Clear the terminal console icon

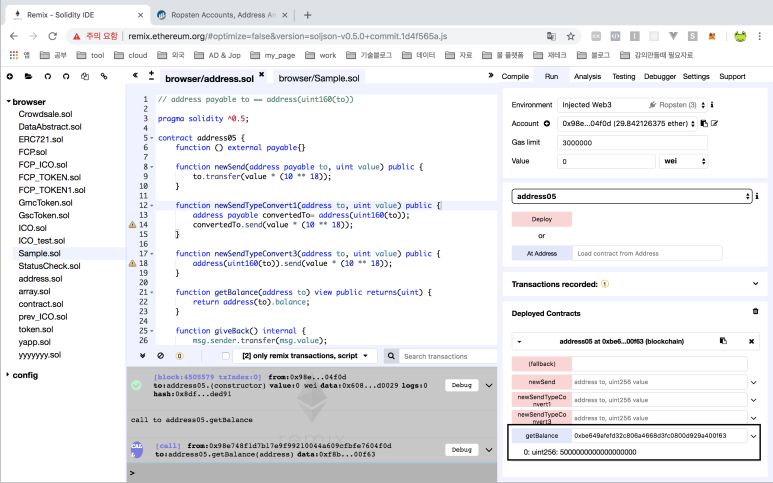[x=160, y=356]
